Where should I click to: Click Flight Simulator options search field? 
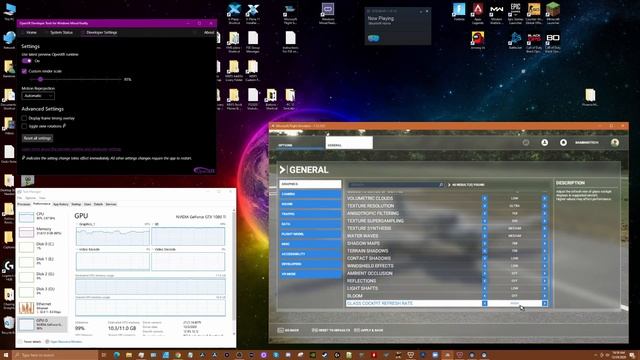pyautogui.click(x=396, y=185)
